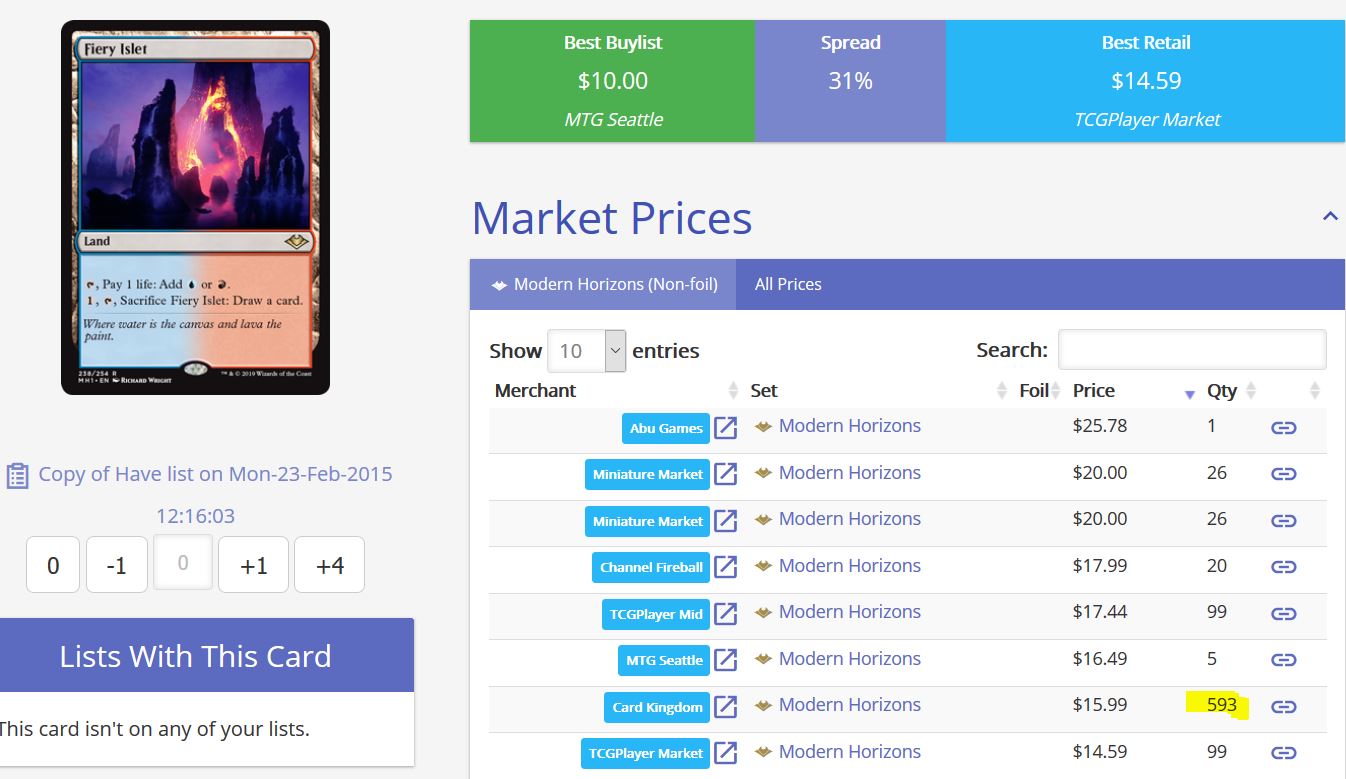Click the Search input field

click(x=1192, y=350)
